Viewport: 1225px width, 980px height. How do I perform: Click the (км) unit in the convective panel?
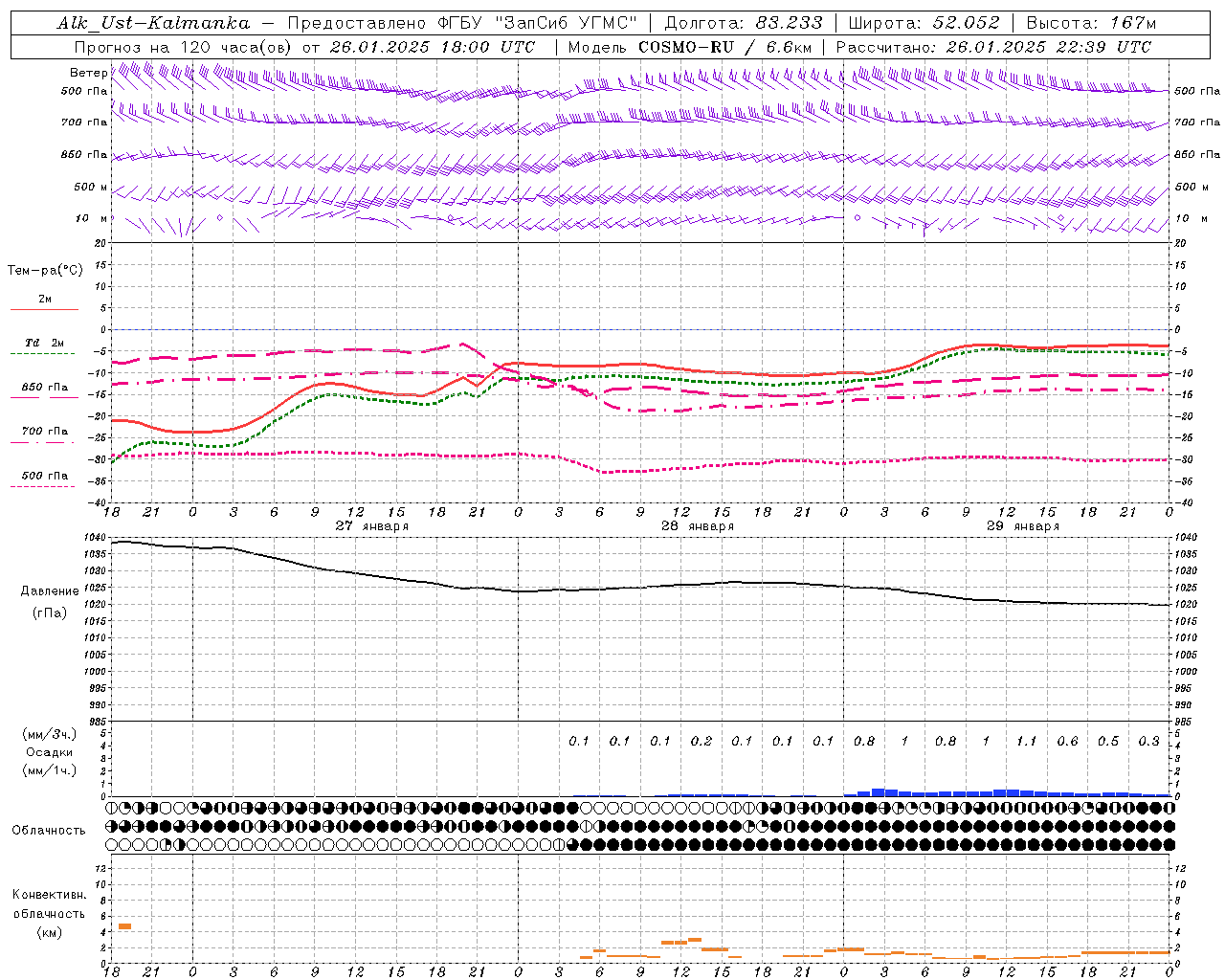point(49,932)
